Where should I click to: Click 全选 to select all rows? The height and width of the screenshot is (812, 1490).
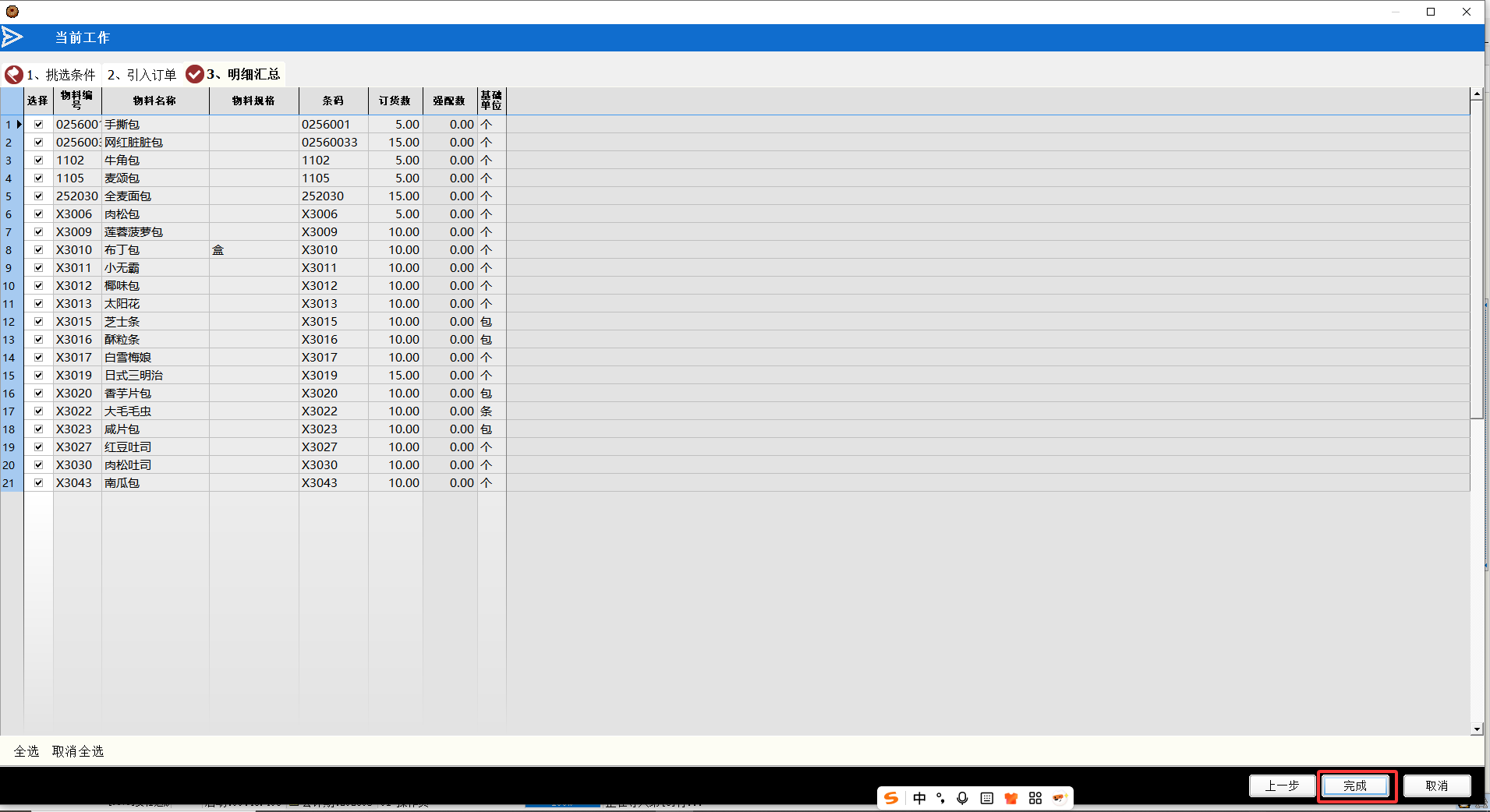click(27, 751)
